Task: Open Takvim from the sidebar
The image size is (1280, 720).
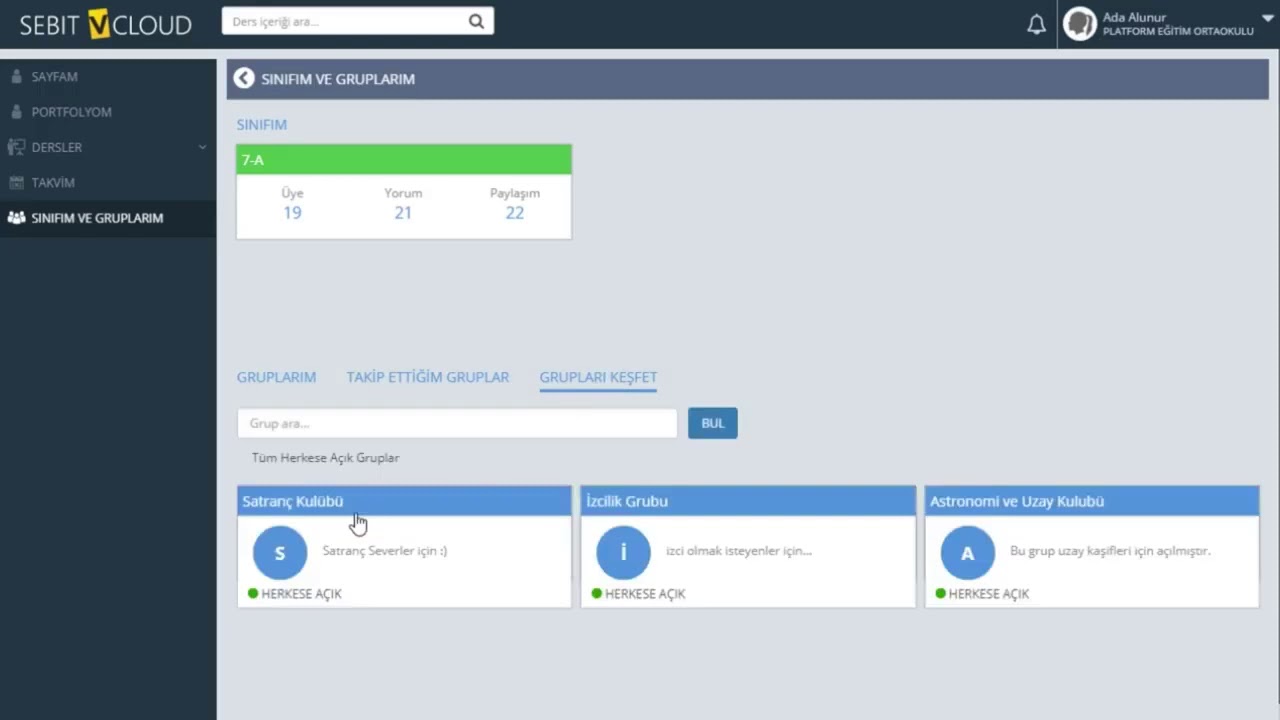Action: (53, 183)
